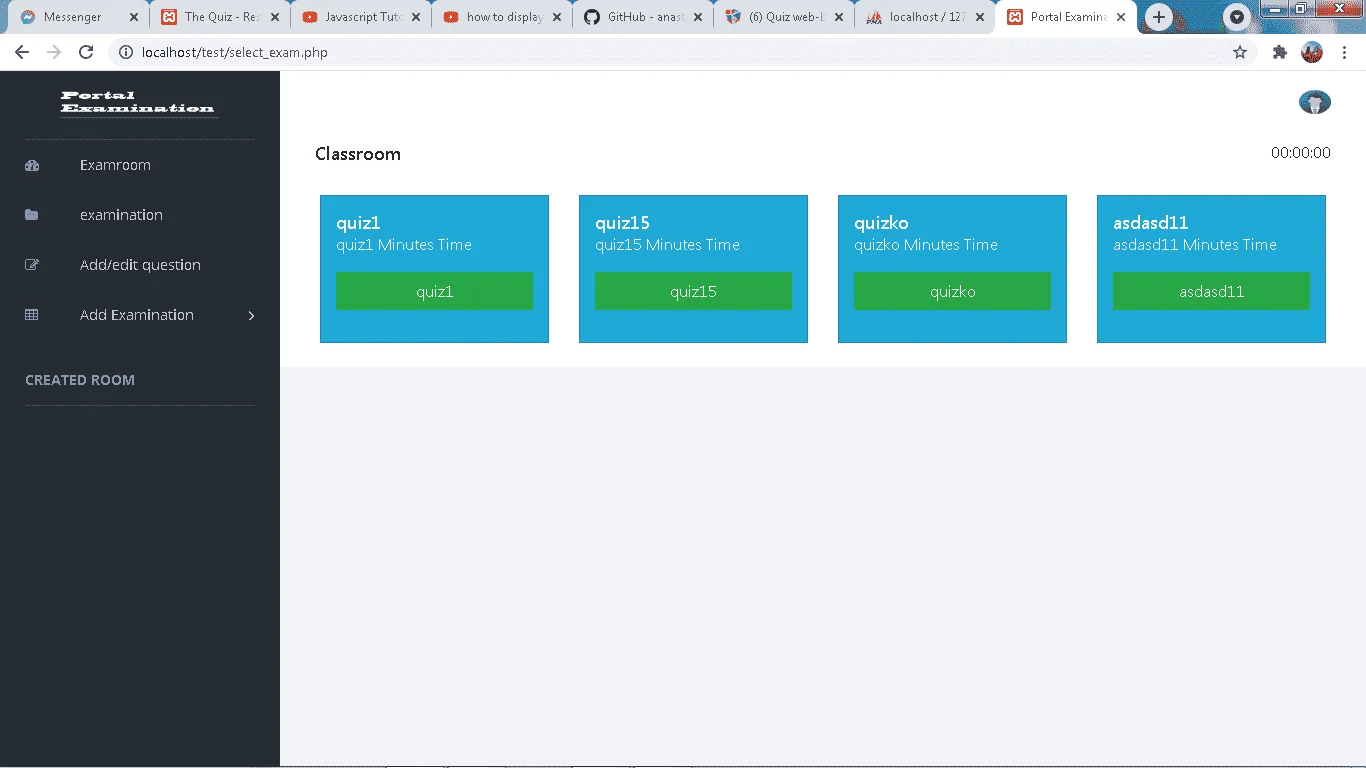Close the Messenger tab
This screenshot has height=768, width=1366.
click(x=134, y=17)
